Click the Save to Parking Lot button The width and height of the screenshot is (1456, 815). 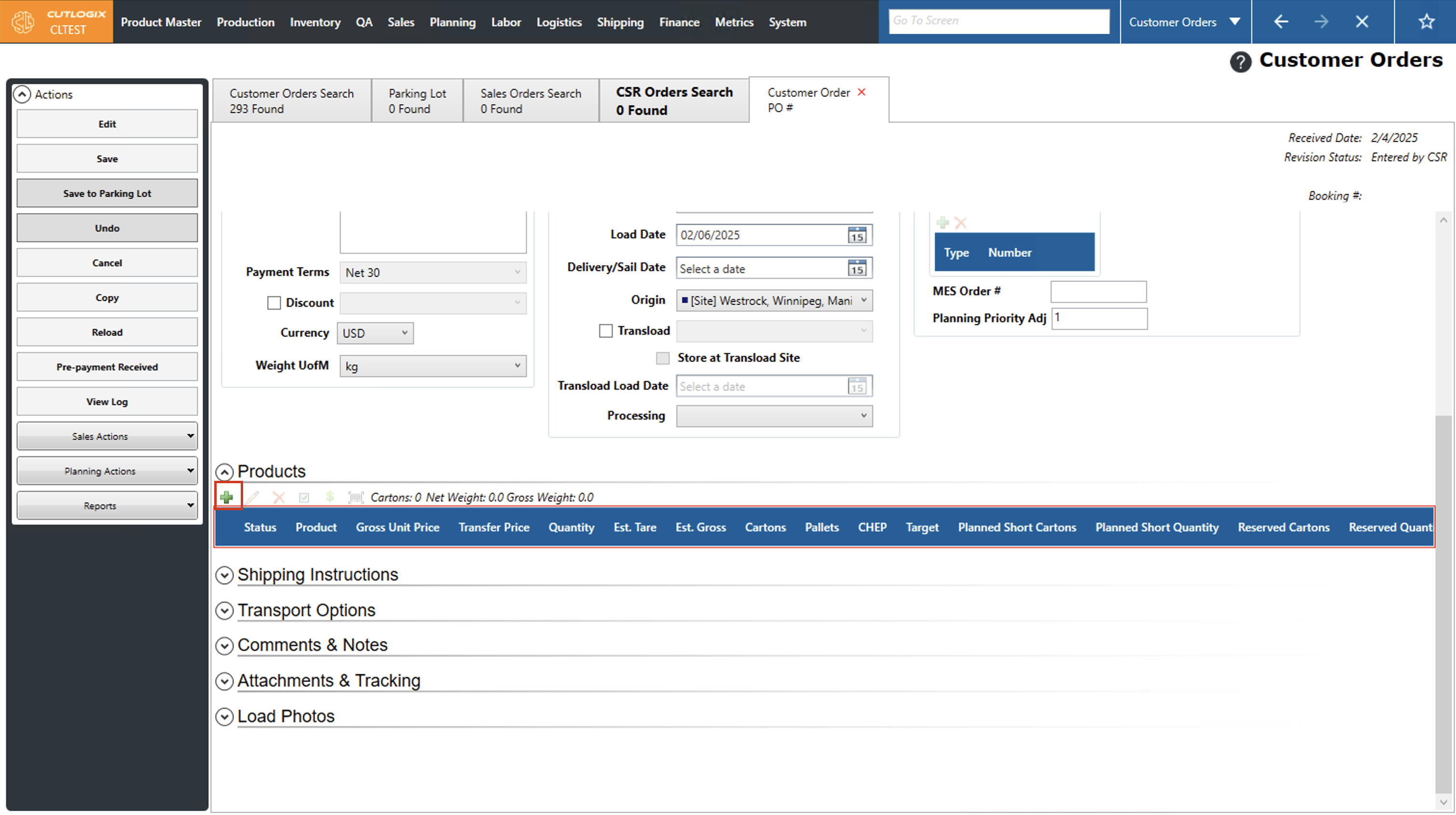(x=107, y=193)
